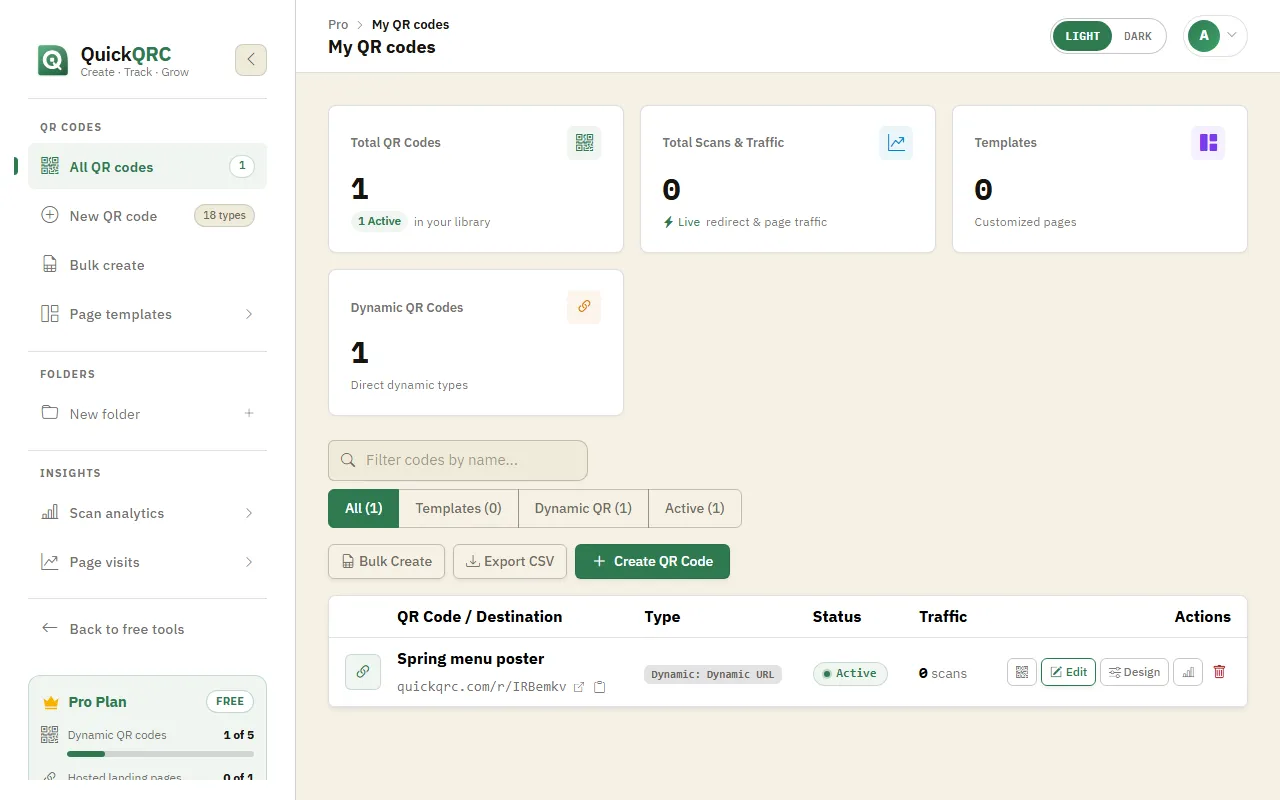This screenshot has width=1280, height=800.
Task: Click the folder icon beside New folder
Action: [x=50, y=413]
